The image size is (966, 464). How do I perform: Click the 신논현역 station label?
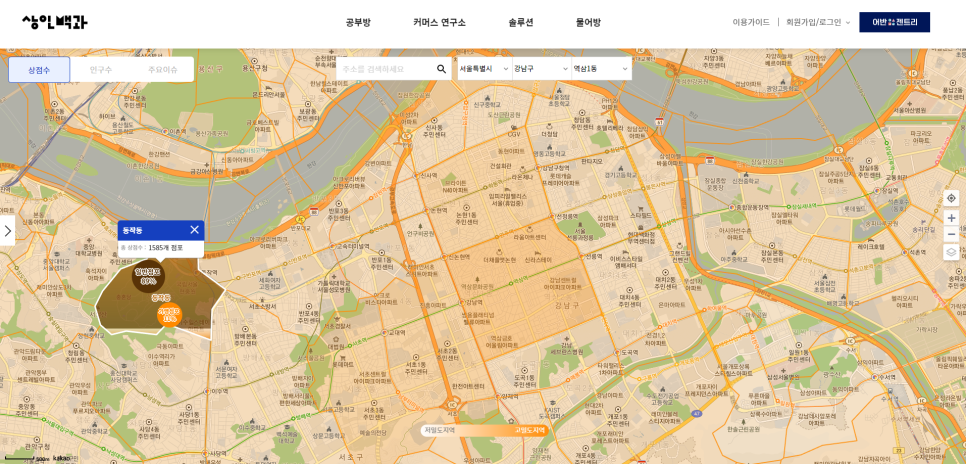coord(458,256)
